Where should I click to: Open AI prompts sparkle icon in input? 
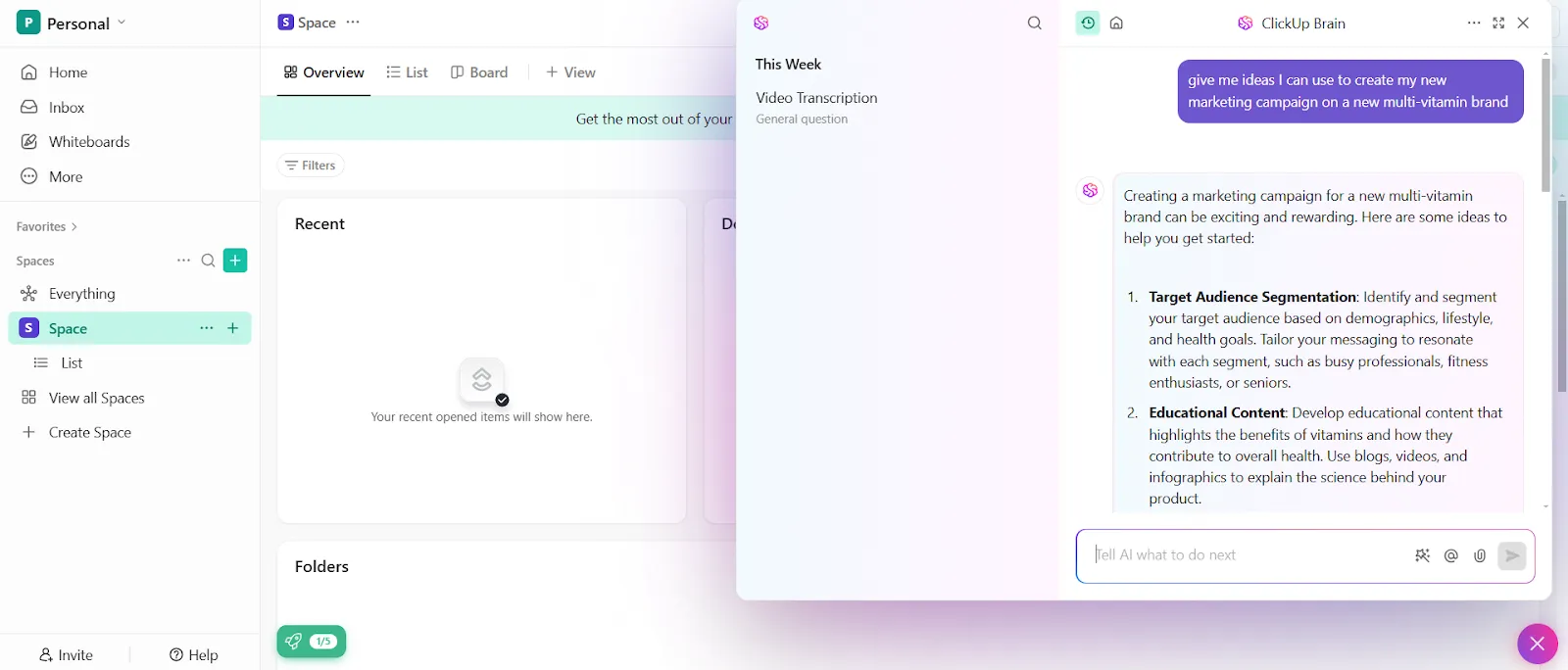[x=1423, y=555]
